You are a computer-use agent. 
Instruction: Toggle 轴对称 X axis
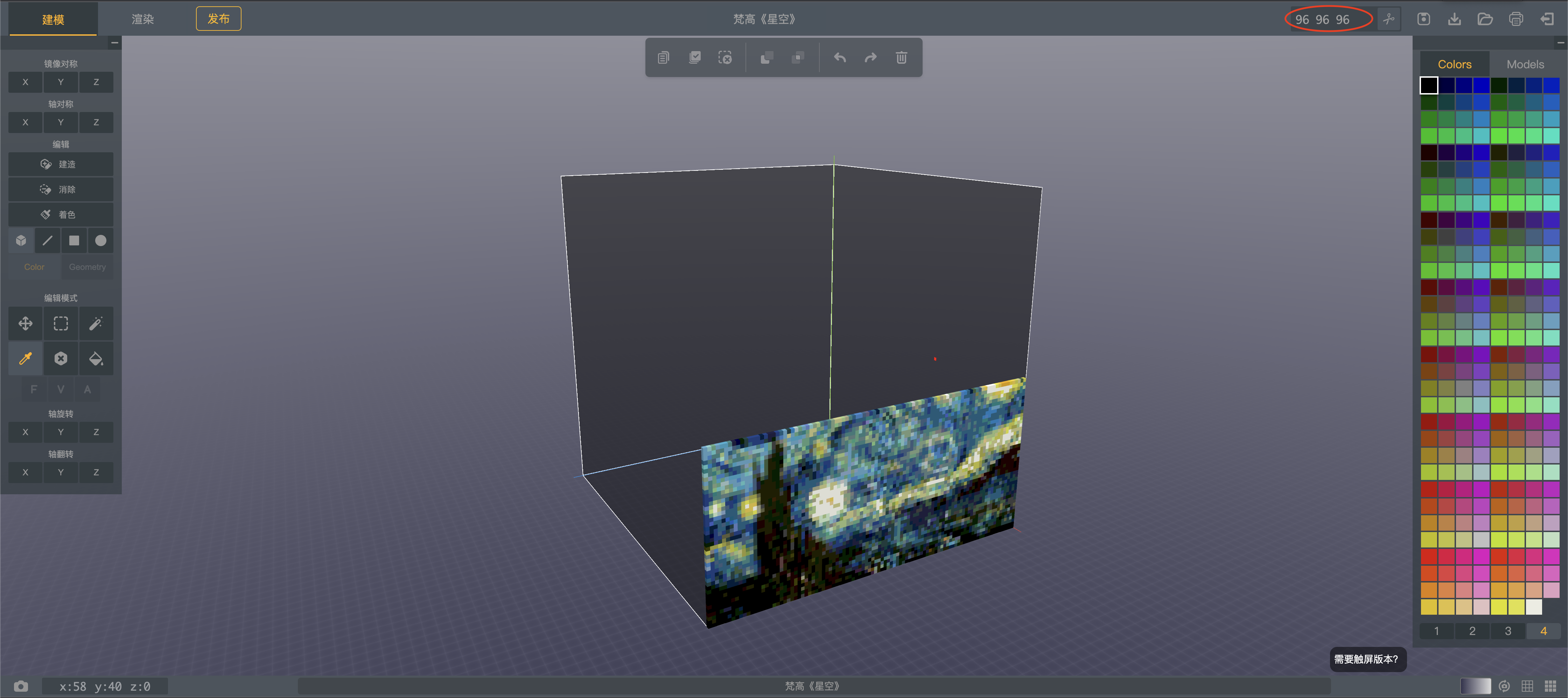click(26, 122)
